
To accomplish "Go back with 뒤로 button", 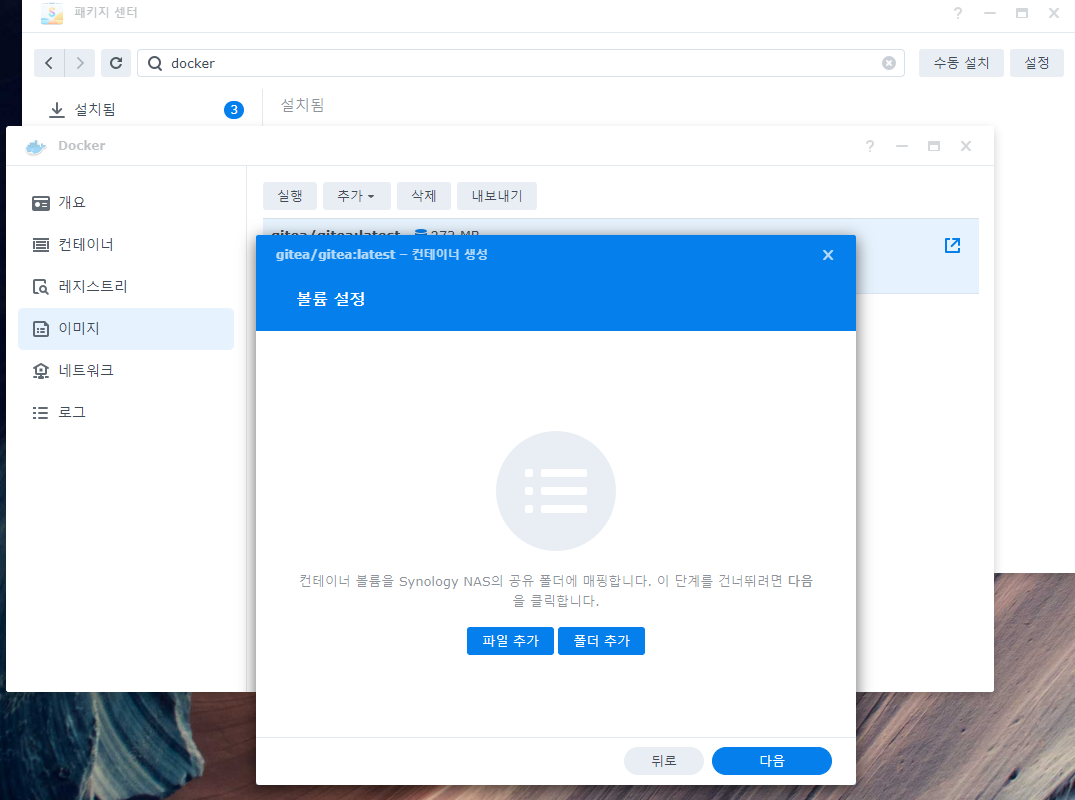I will tap(664, 761).
